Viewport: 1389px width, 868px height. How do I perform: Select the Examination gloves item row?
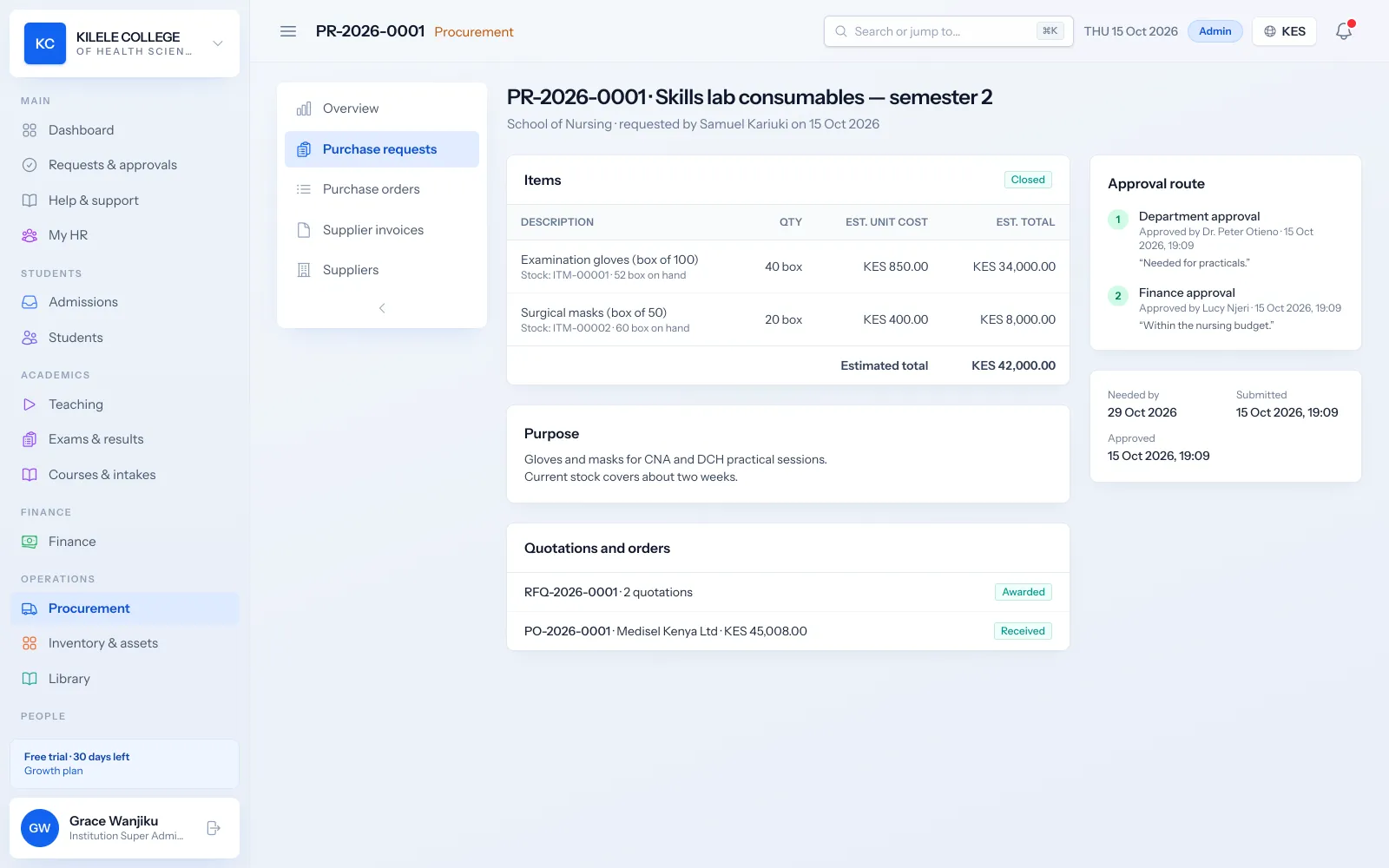coord(788,266)
